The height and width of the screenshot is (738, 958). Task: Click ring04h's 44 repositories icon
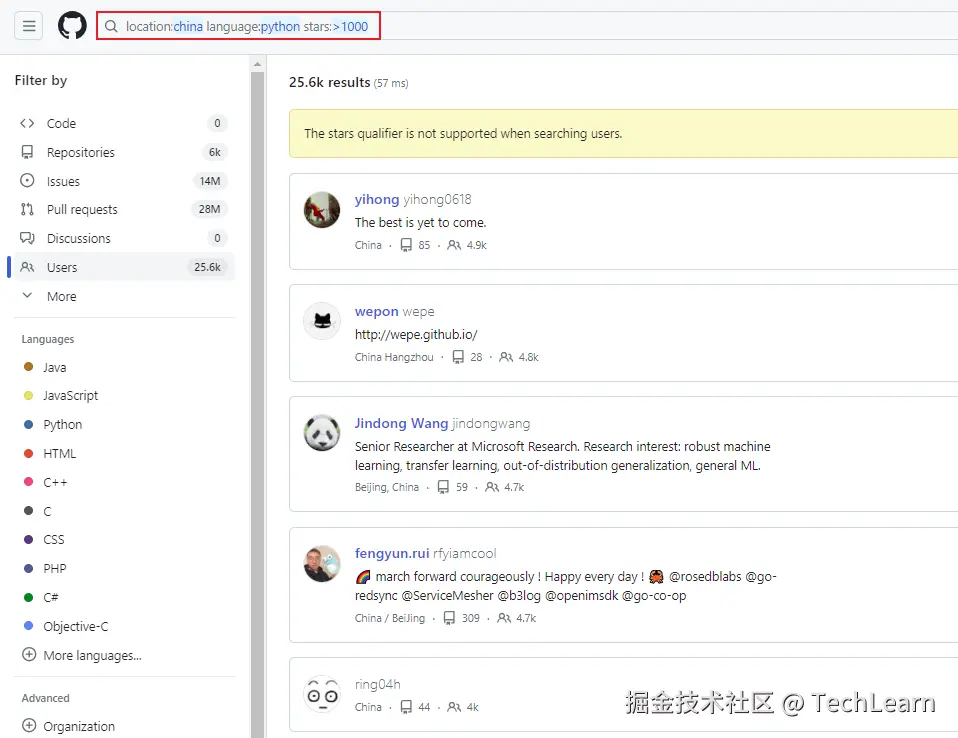tap(406, 707)
